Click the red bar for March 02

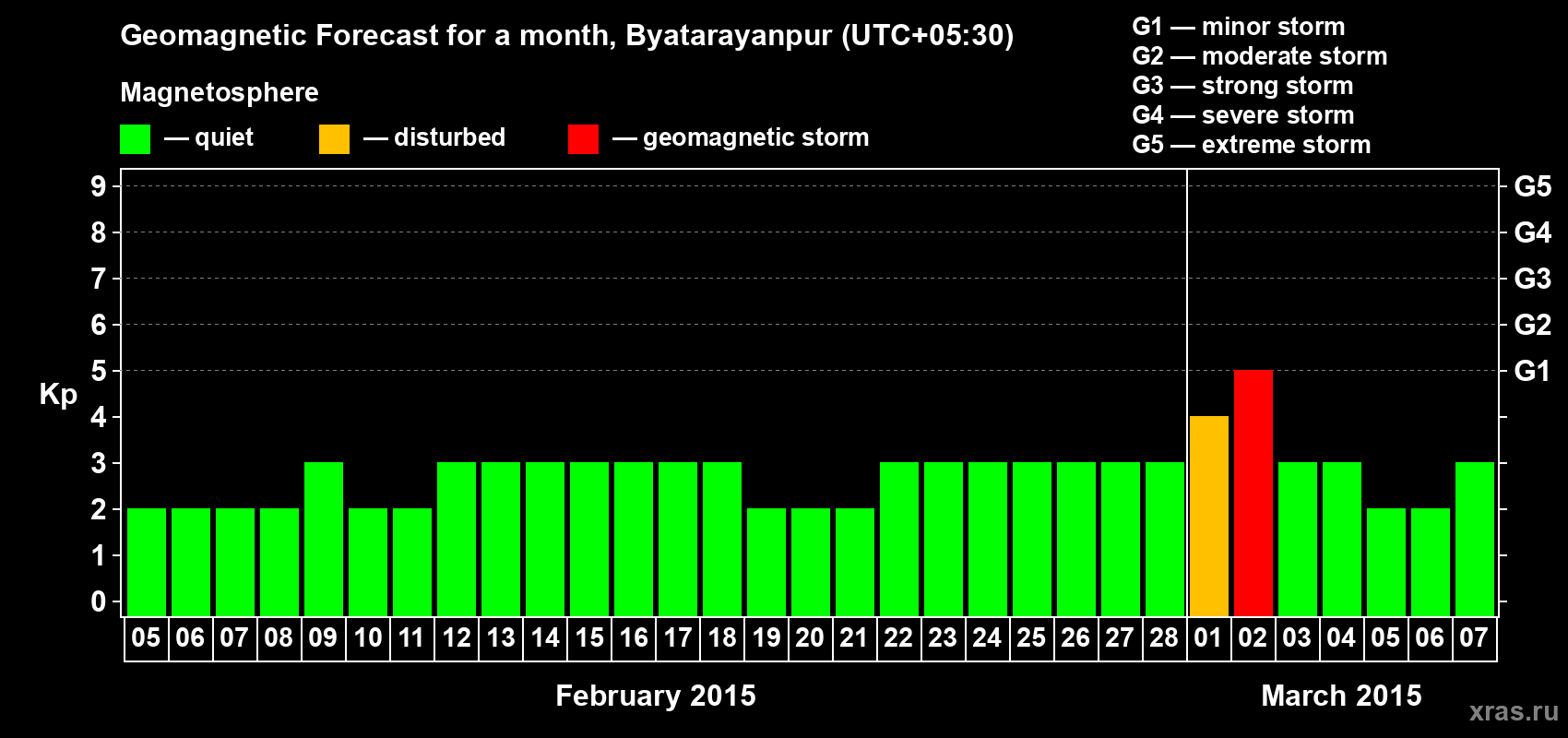click(x=1253, y=493)
